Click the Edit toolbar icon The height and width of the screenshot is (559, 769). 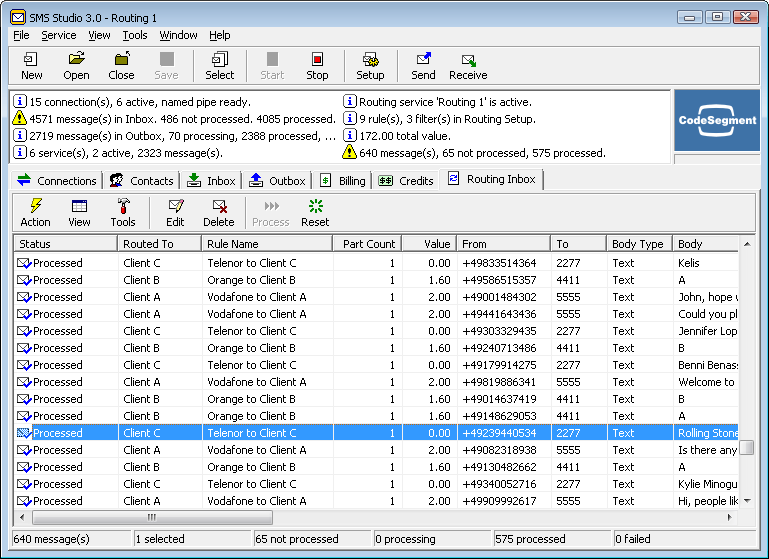(x=175, y=212)
